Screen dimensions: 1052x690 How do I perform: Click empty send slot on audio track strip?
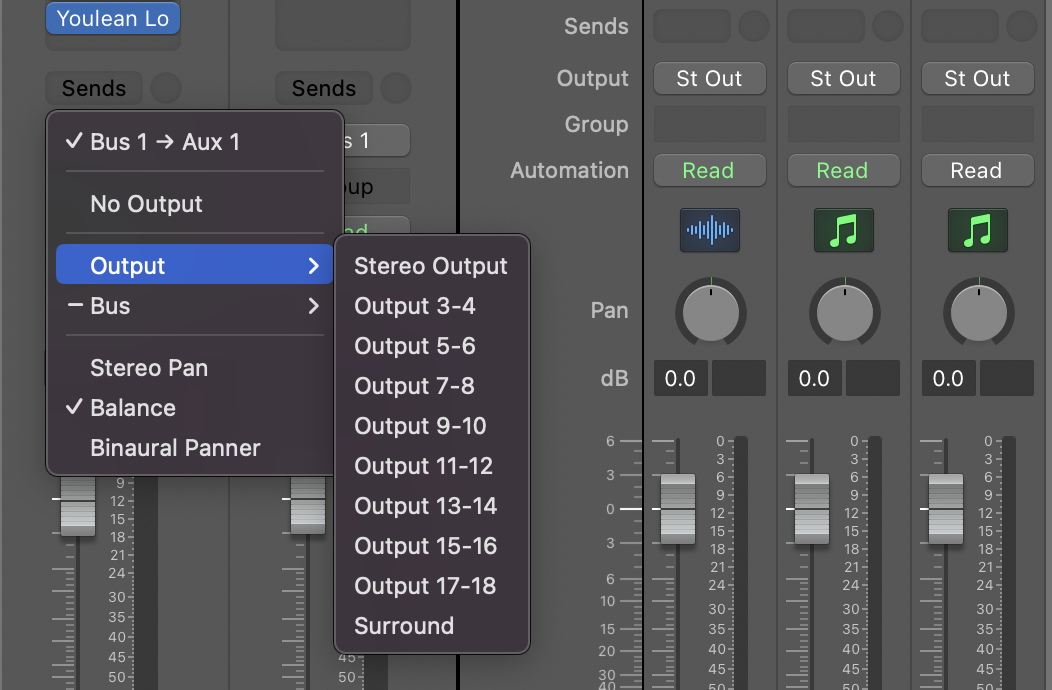(x=692, y=26)
